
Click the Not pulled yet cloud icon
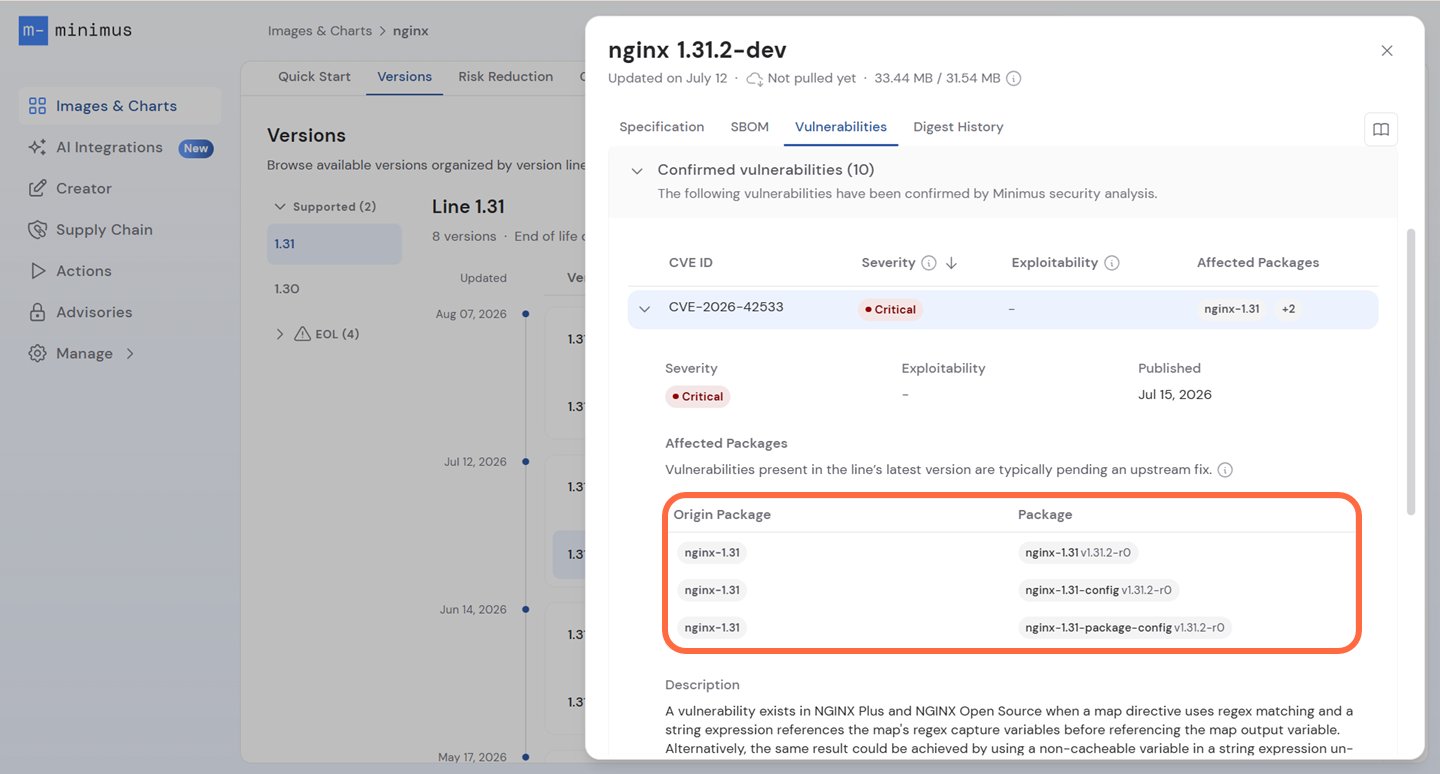(x=755, y=78)
